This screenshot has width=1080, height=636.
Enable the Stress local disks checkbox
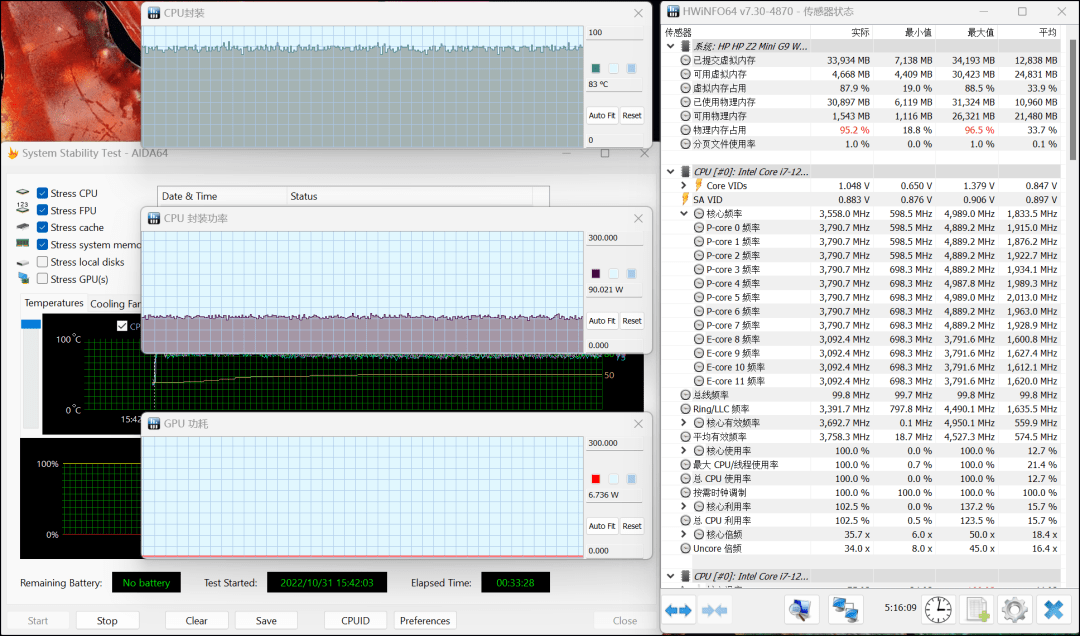point(42,262)
